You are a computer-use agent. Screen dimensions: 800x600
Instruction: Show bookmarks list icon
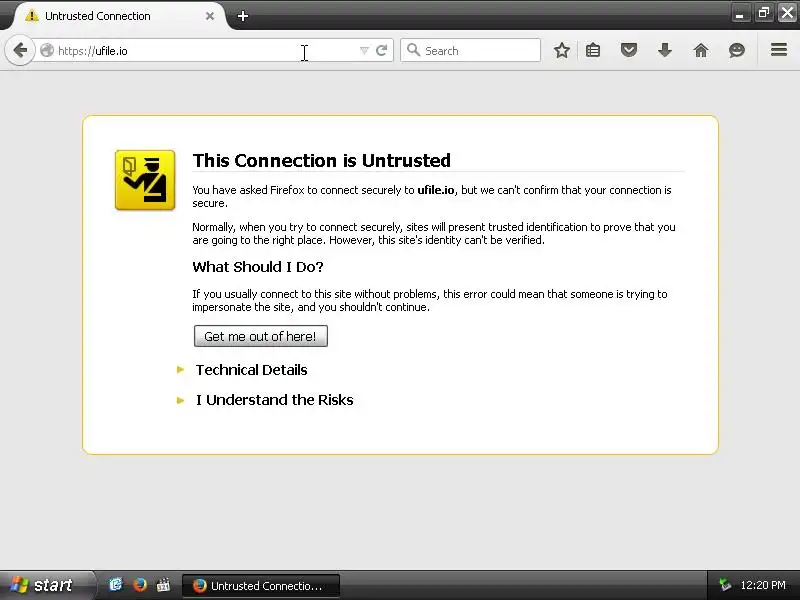pyautogui.click(x=593, y=50)
